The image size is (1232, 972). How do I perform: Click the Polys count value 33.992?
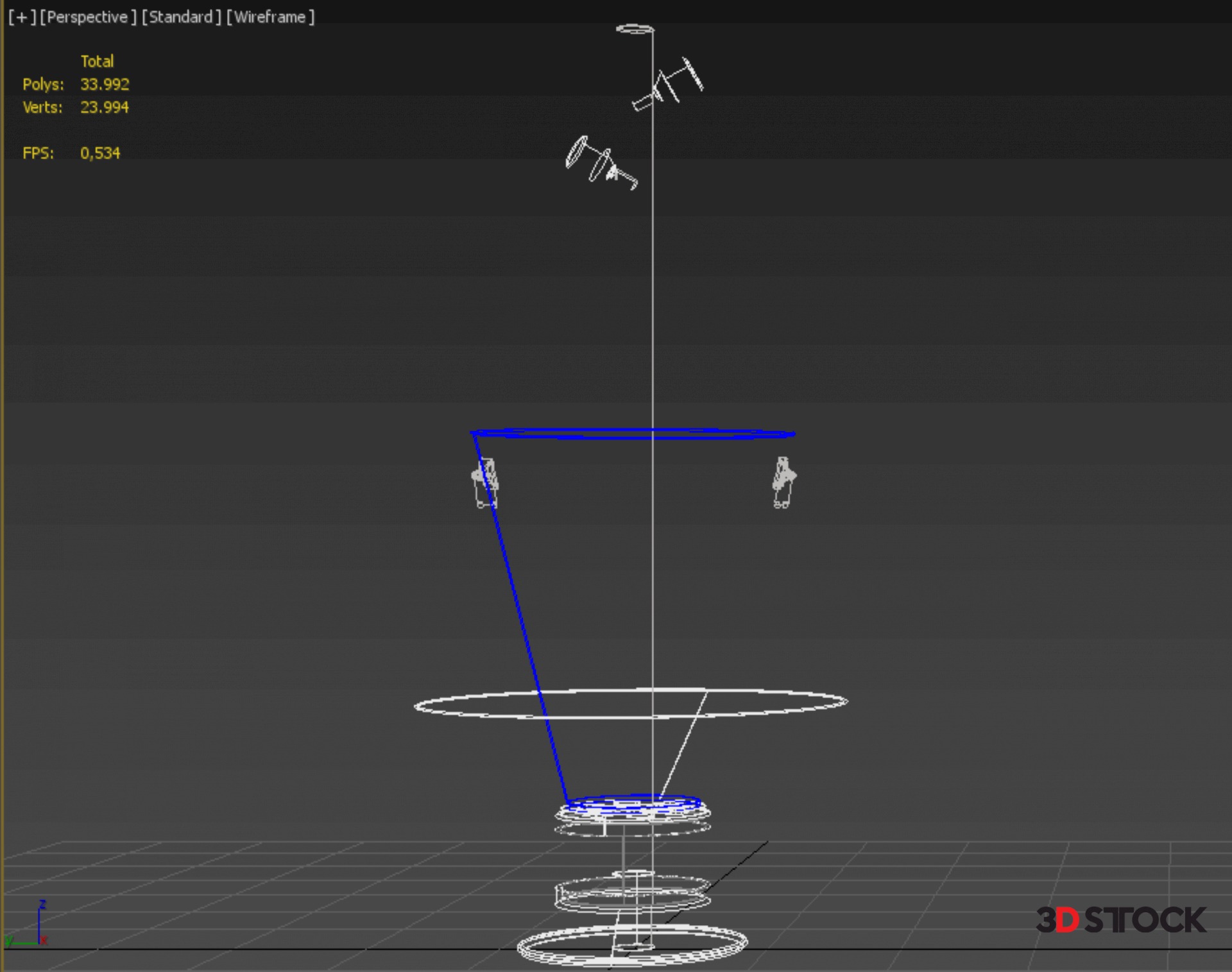pos(105,84)
